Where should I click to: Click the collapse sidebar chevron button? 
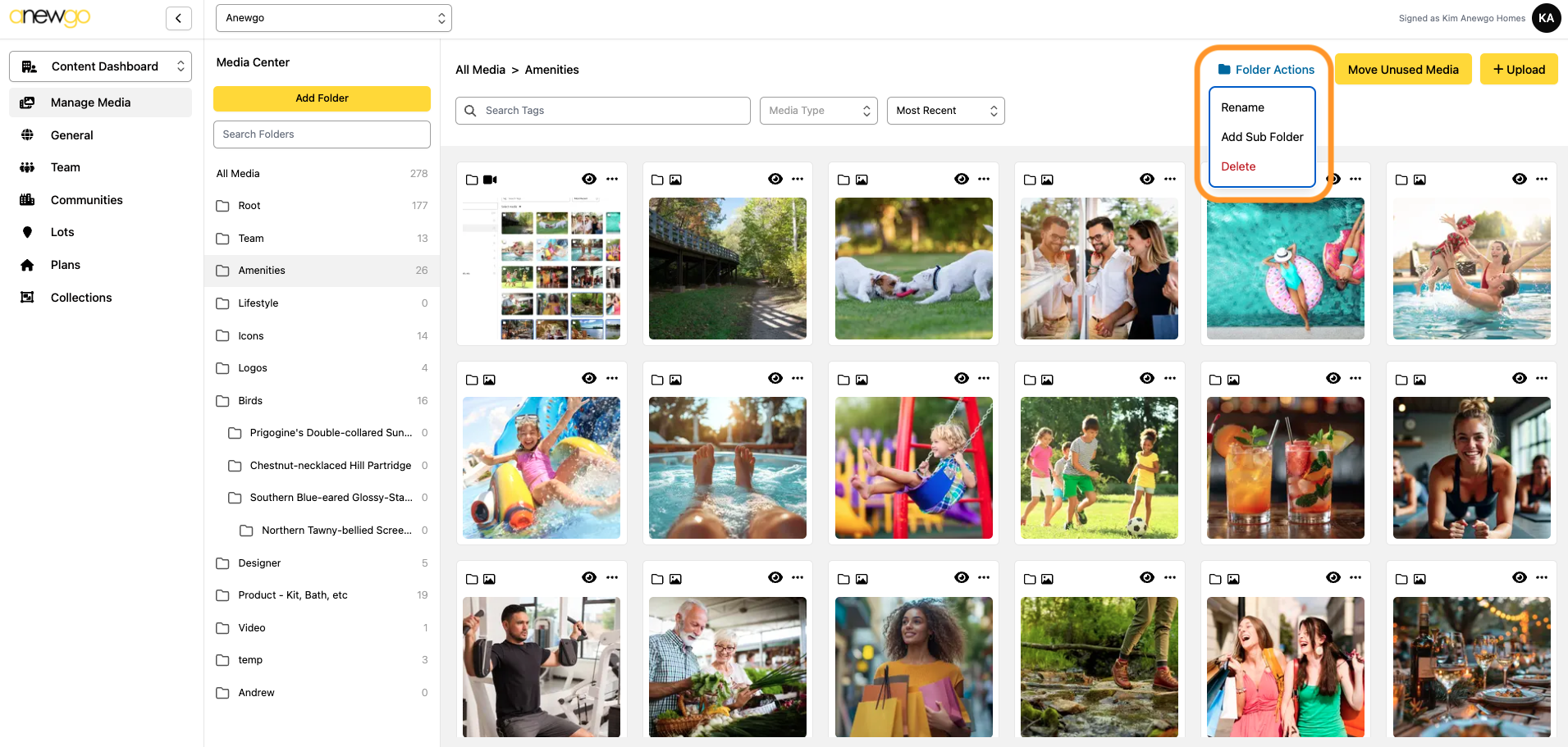click(x=178, y=18)
